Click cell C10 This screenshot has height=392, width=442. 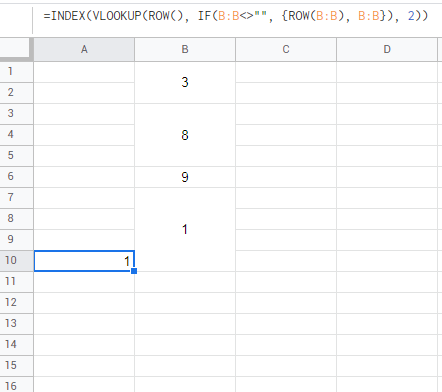(x=286, y=261)
